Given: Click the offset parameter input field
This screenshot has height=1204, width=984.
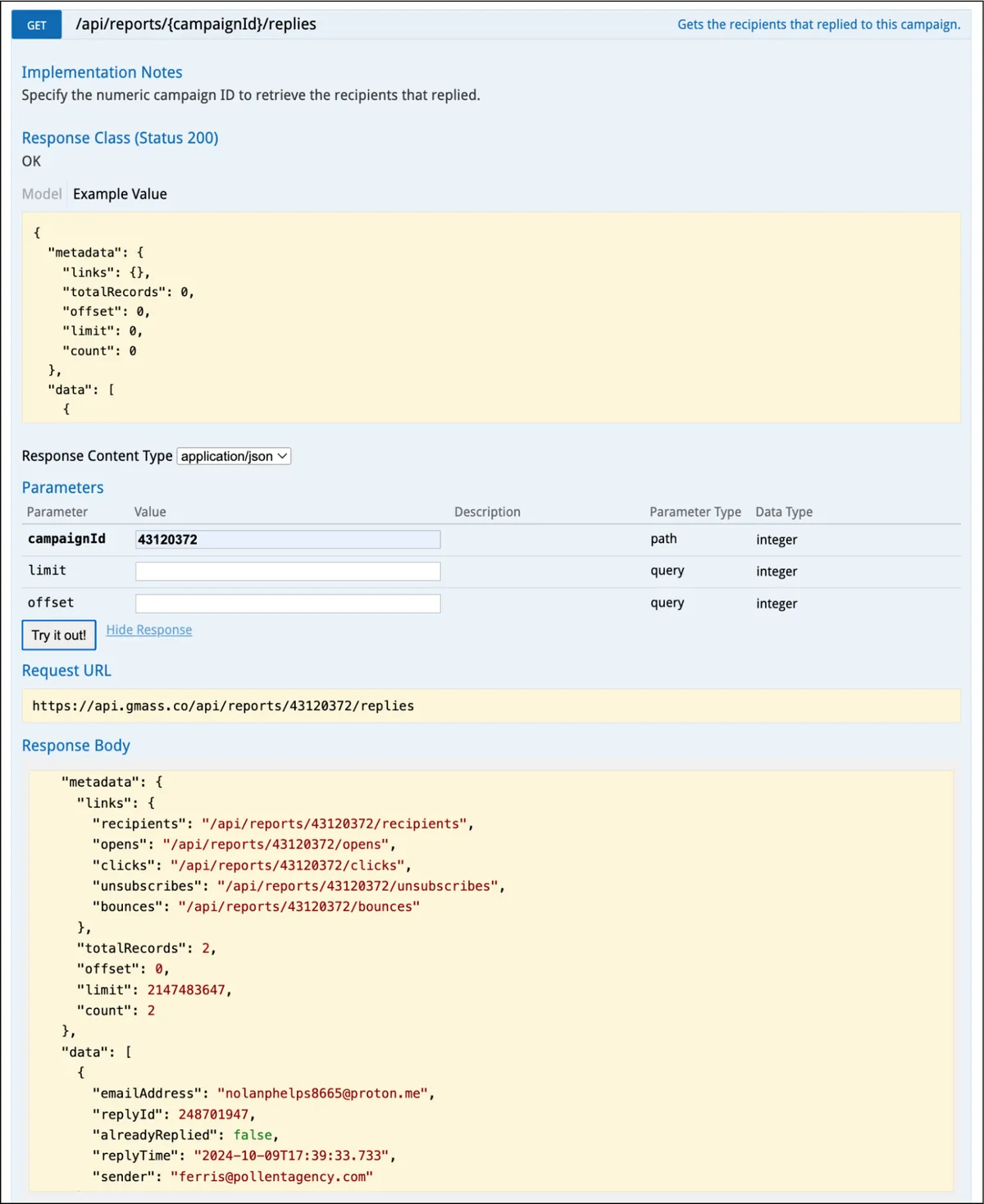Looking at the screenshot, I should [x=288, y=604].
